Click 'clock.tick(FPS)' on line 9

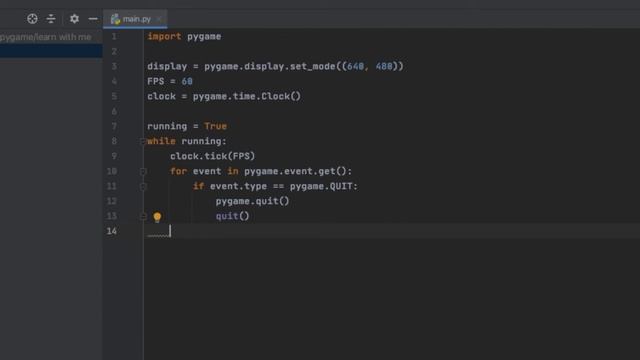pos(213,156)
